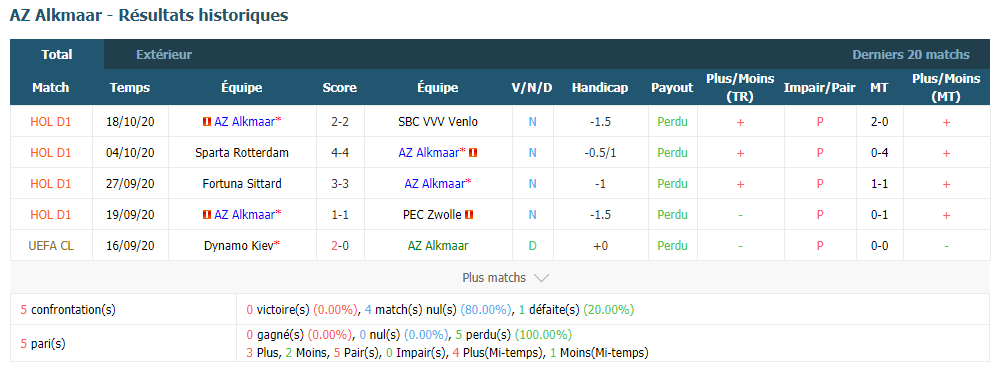Screen dimensions: 1002x371
Task: Click red card icon next to PEC Zwolle
Action: (x=469, y=215)
